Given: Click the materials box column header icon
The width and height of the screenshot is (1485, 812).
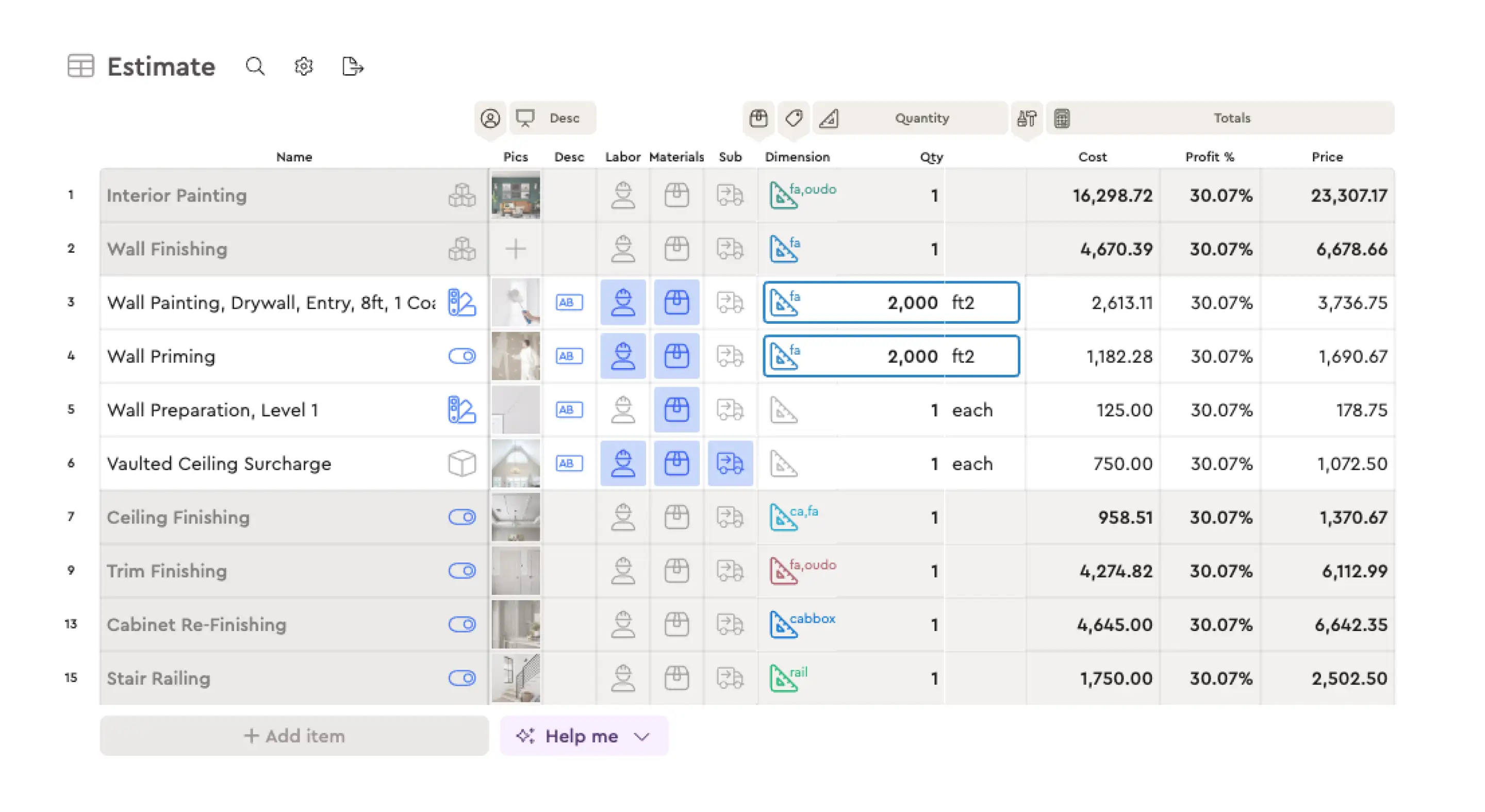Looking at the screenshot, I should pyautogui.click(x=758, y=118).
